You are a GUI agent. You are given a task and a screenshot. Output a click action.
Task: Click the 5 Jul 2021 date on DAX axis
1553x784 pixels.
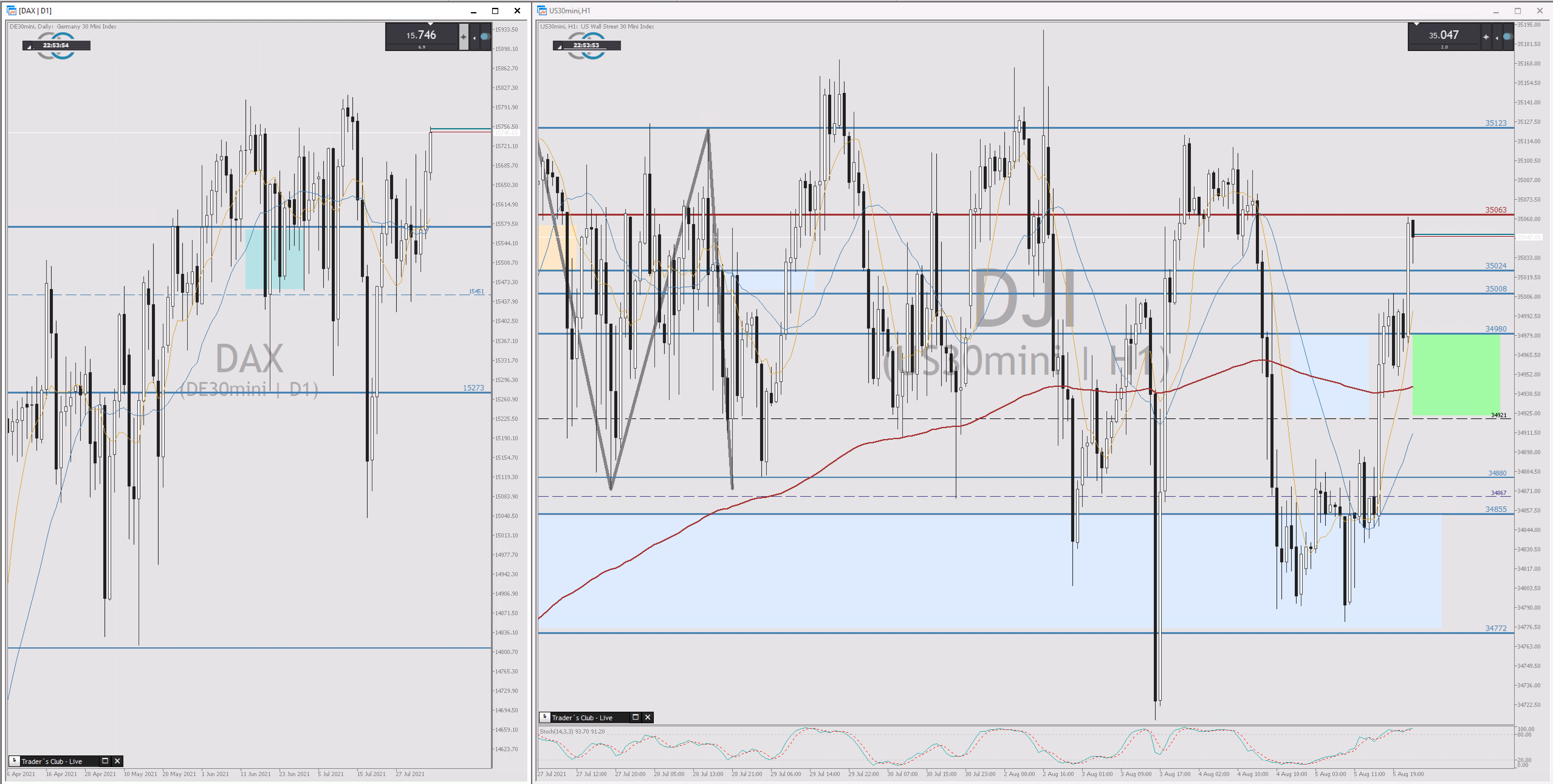[x=330, y=774]
